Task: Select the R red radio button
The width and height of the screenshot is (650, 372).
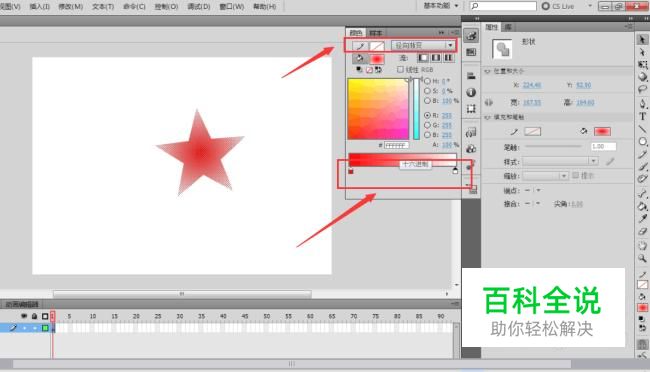Action: 427,115
